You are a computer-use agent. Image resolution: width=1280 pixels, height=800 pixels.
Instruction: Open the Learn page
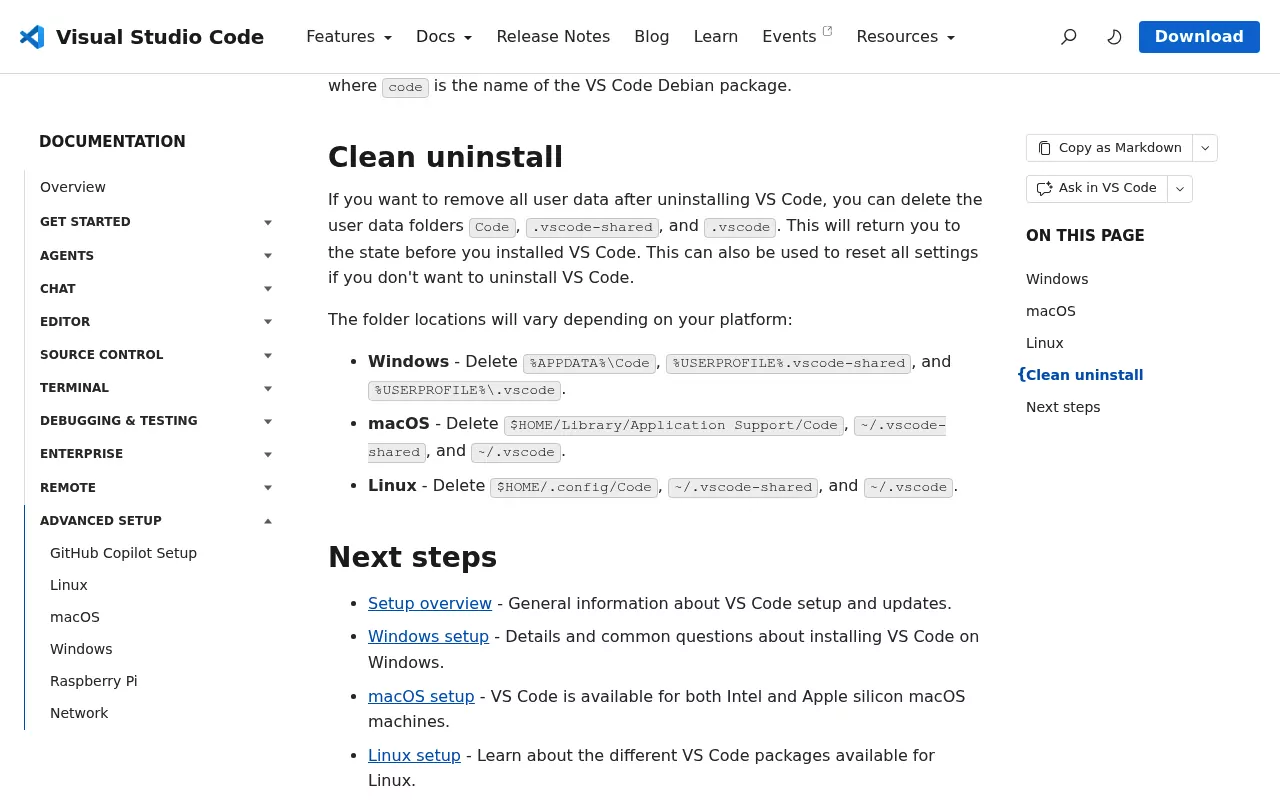point(716,37)
